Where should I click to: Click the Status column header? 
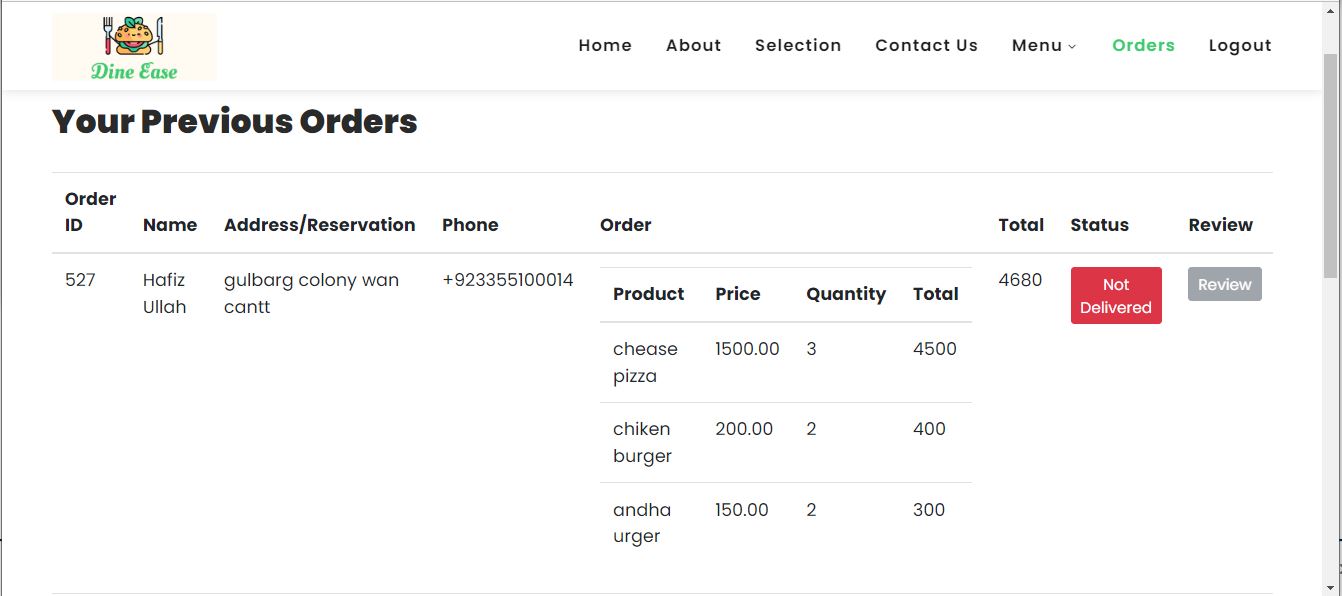point(1100,225)
